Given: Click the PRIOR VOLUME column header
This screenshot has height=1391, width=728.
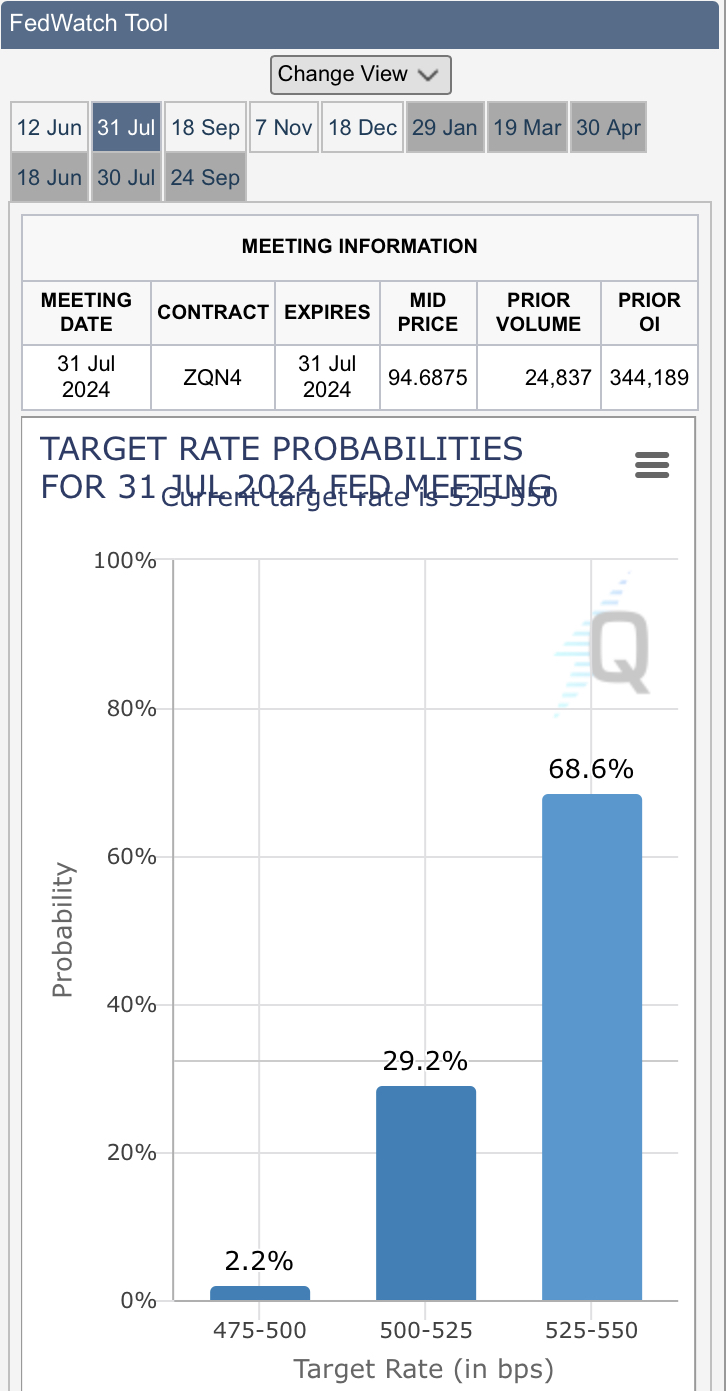Looking at the screenshot, I should point(540,312).
